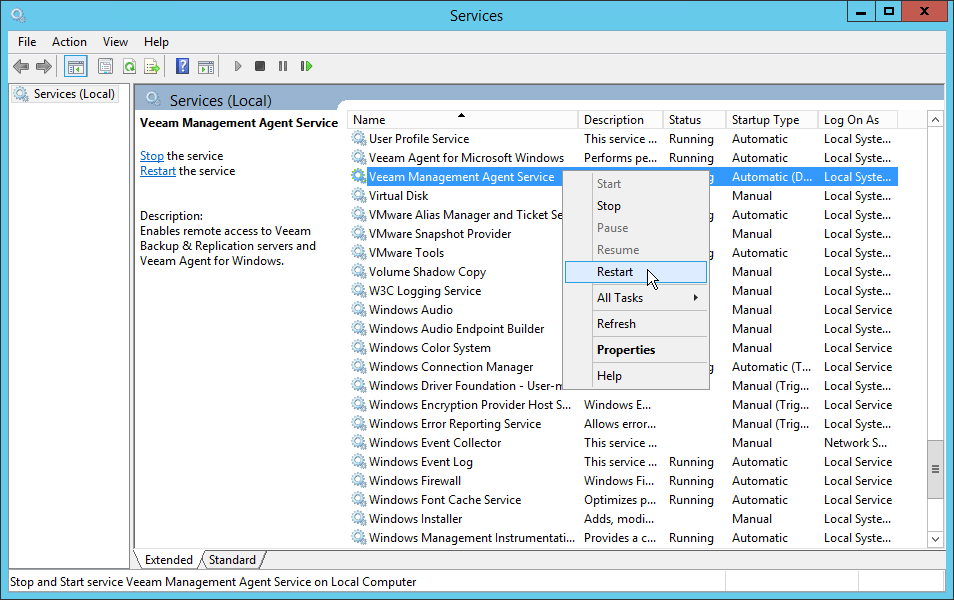Expand the All Tasks submenu
Viewport: 954px width, 600px height.
621,297
